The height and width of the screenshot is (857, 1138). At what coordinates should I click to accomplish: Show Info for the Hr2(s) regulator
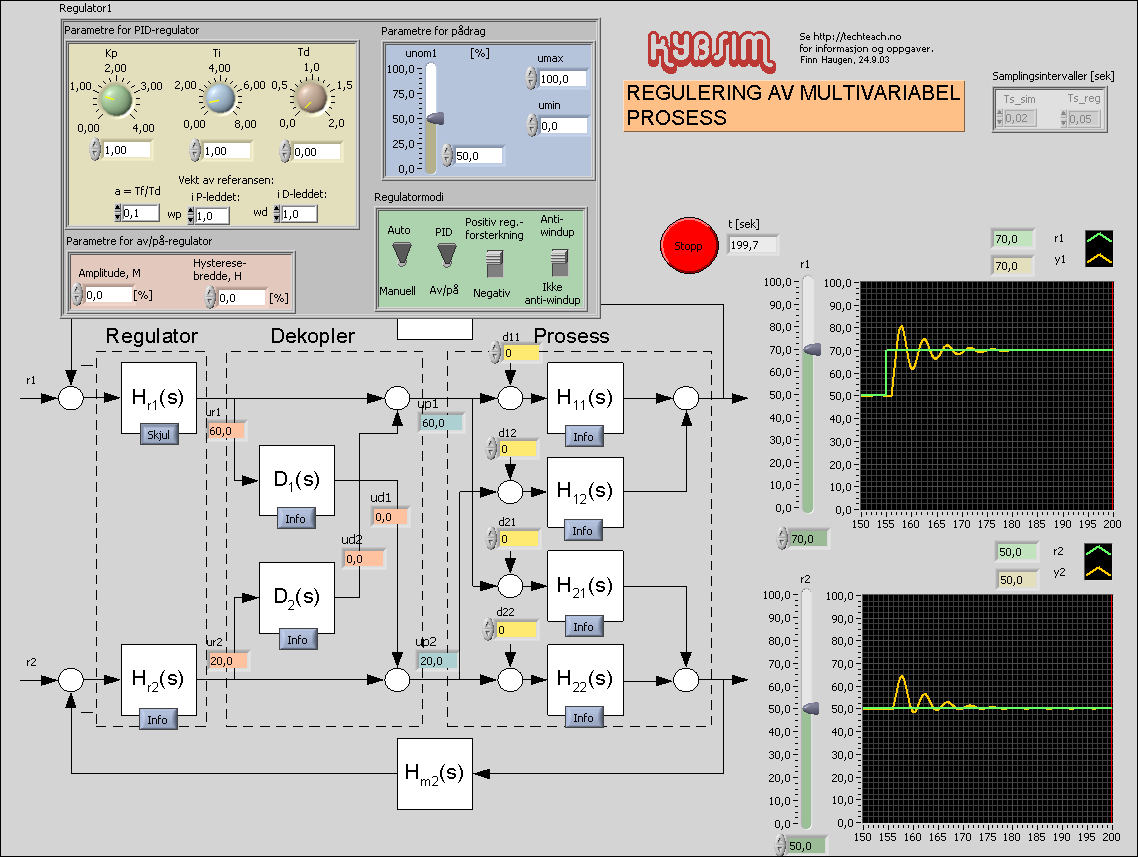[x=158, y=719]
